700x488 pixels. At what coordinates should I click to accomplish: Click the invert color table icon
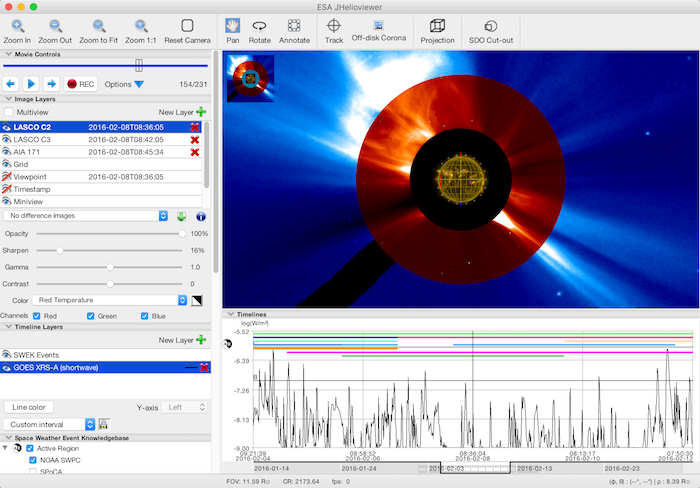coord(197,300)
